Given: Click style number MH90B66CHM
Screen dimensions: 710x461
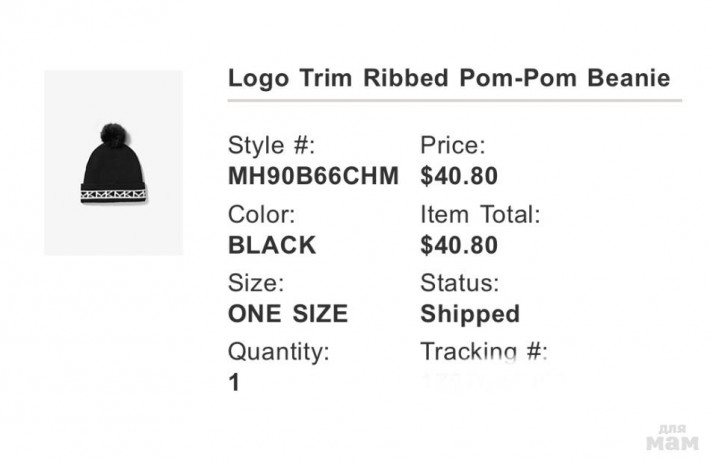Looking at the screenshot, I should pyautogui.click(x=313, y=176).
